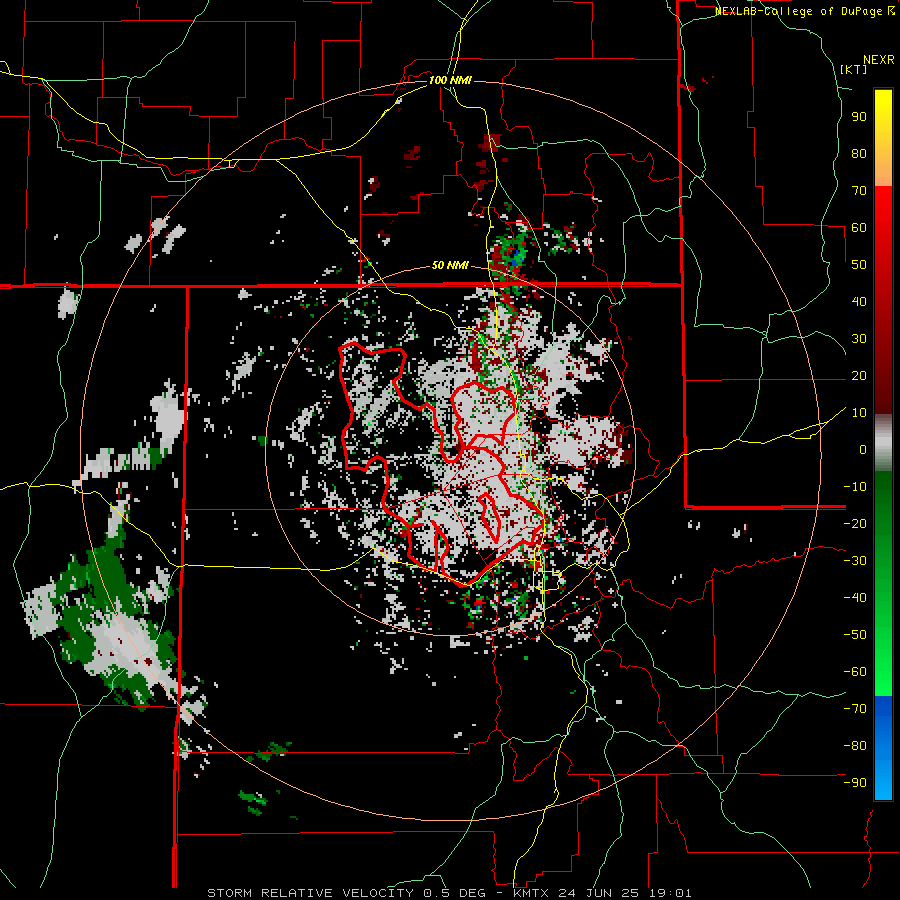Select the positive 50 scale value
Viewport: 900px width, 900px height.
[859, 265]
